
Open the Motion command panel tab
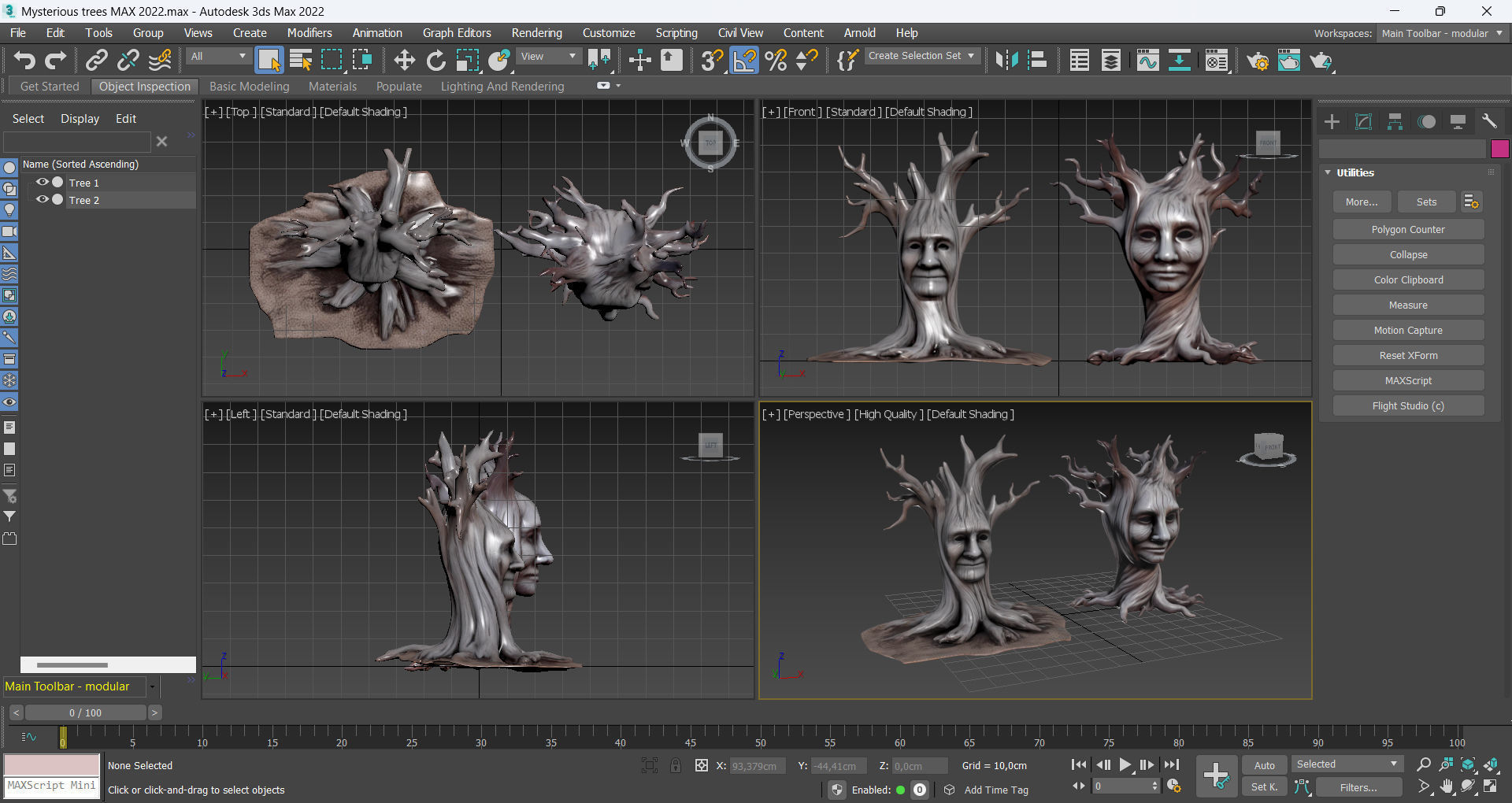pos(1426,121)
